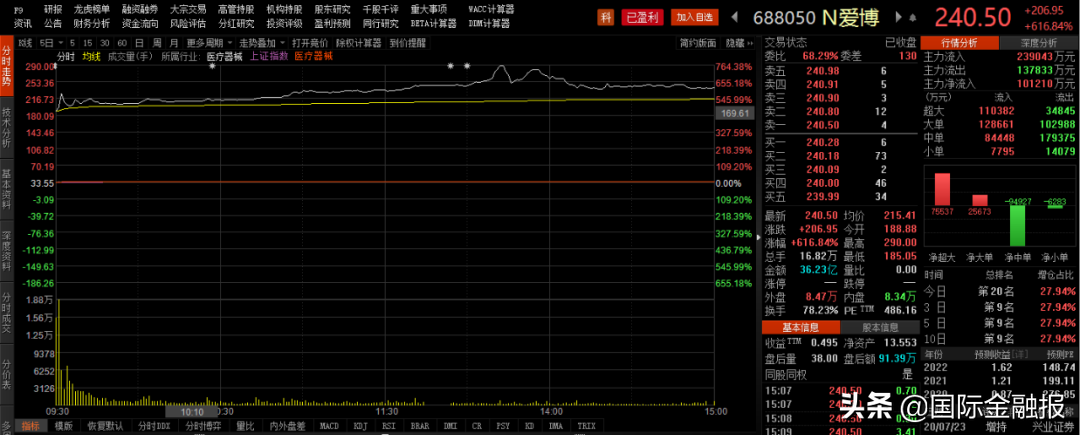Open the BETA计算器 tool
Viewport: 1080px width, 435px height.
pyautogui.click(x=433, y=23)
